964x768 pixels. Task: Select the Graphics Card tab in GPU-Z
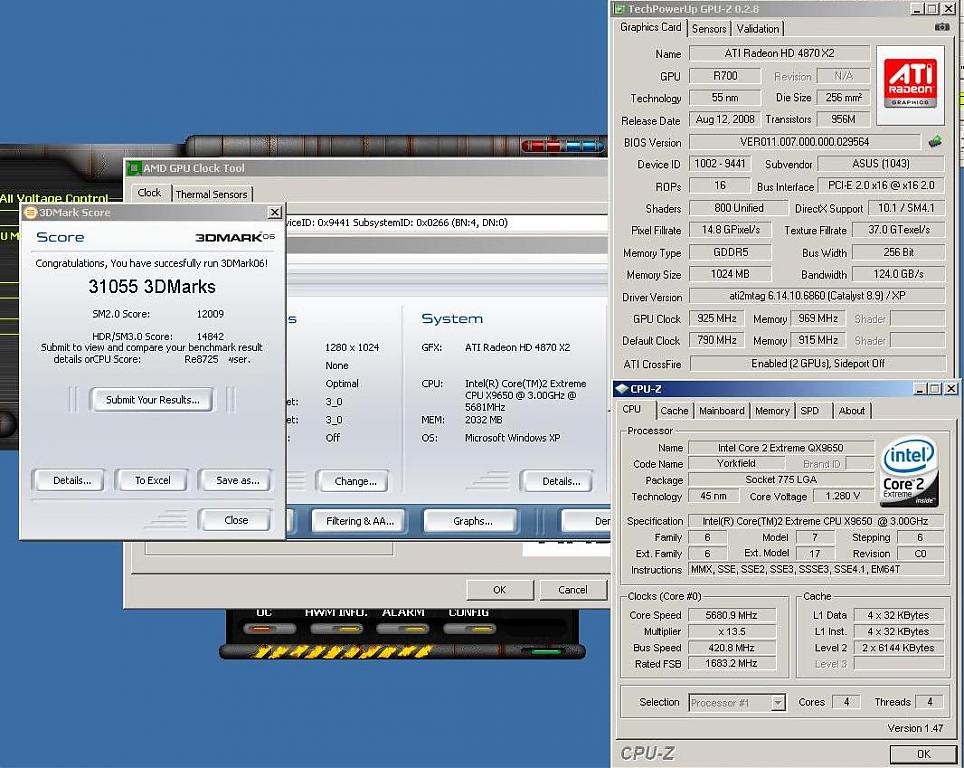(650, 27)
